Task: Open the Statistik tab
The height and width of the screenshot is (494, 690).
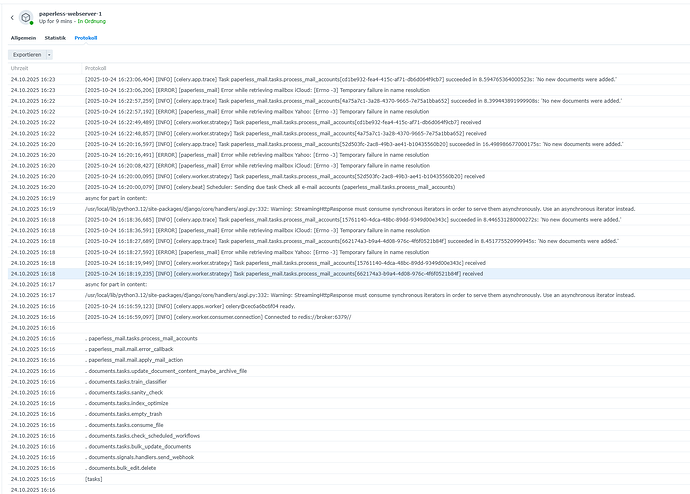Action: pyautogui.click(x=55, y=37)
